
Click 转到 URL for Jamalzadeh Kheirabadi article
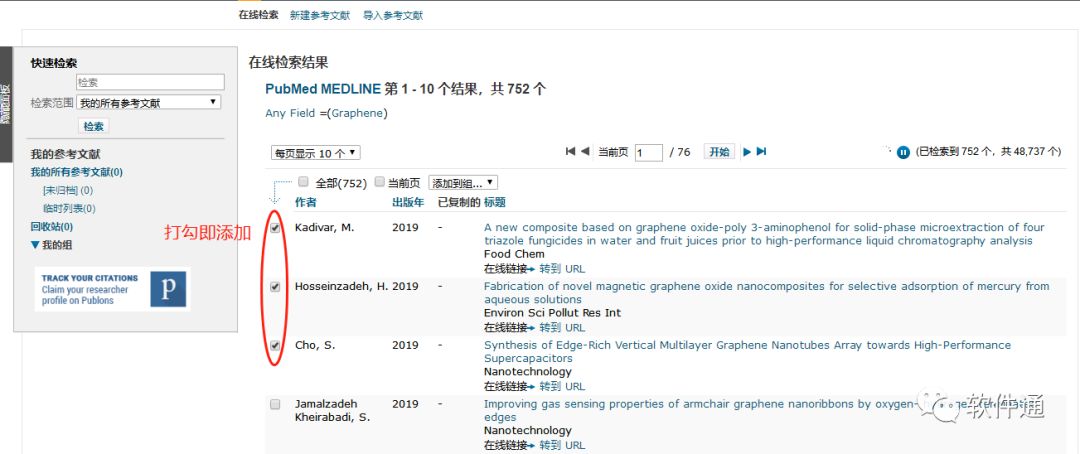tap(562, 445)
